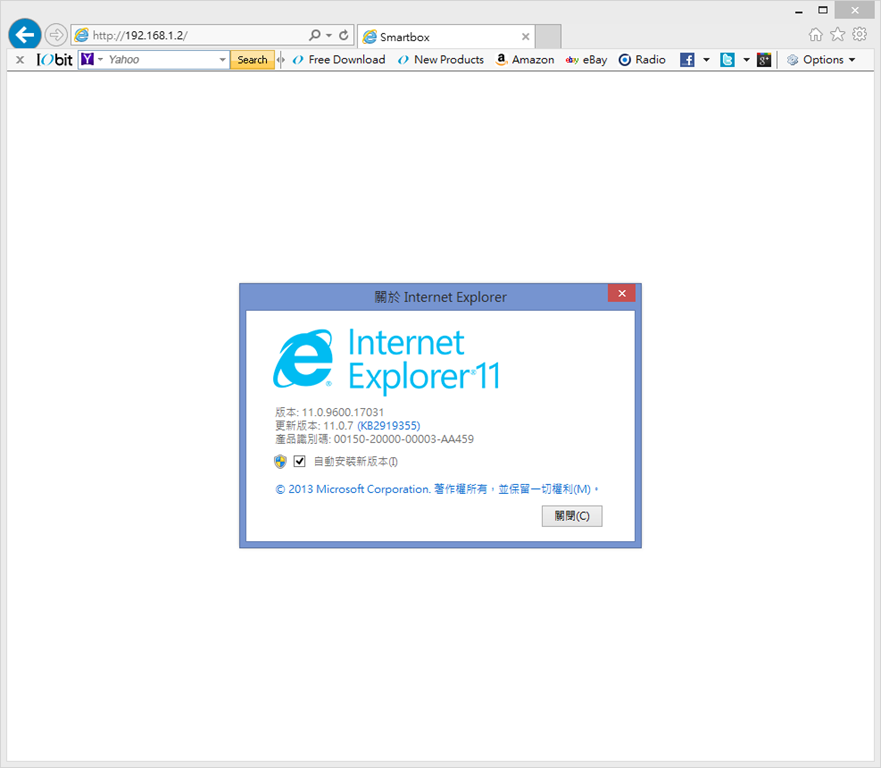Refresh the page with the reload icon
Viewport: 881px width, 768px height.
click(x=344, y=35)
